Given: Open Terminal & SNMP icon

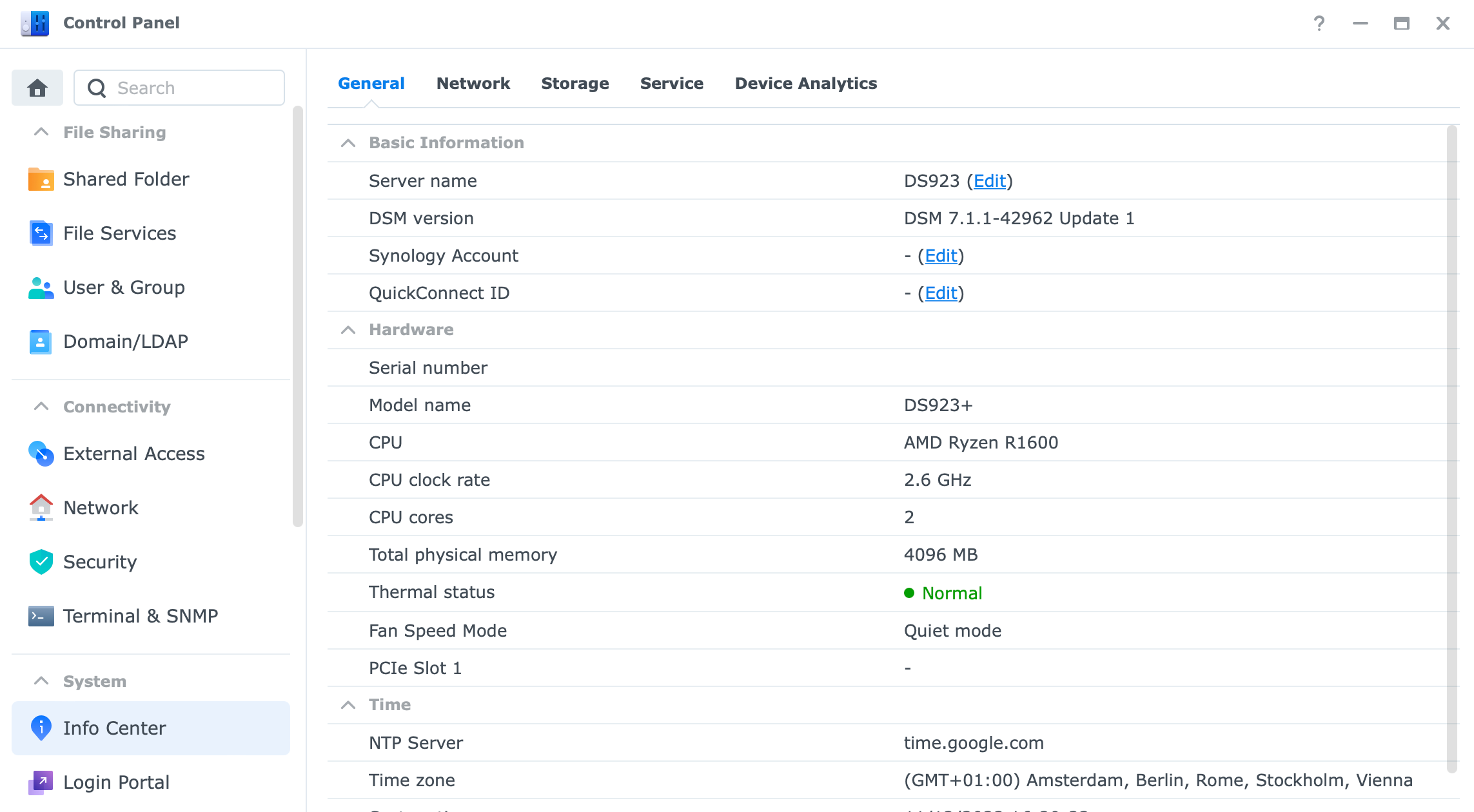Looking at the screenshot, I should [x=41, y=616].
